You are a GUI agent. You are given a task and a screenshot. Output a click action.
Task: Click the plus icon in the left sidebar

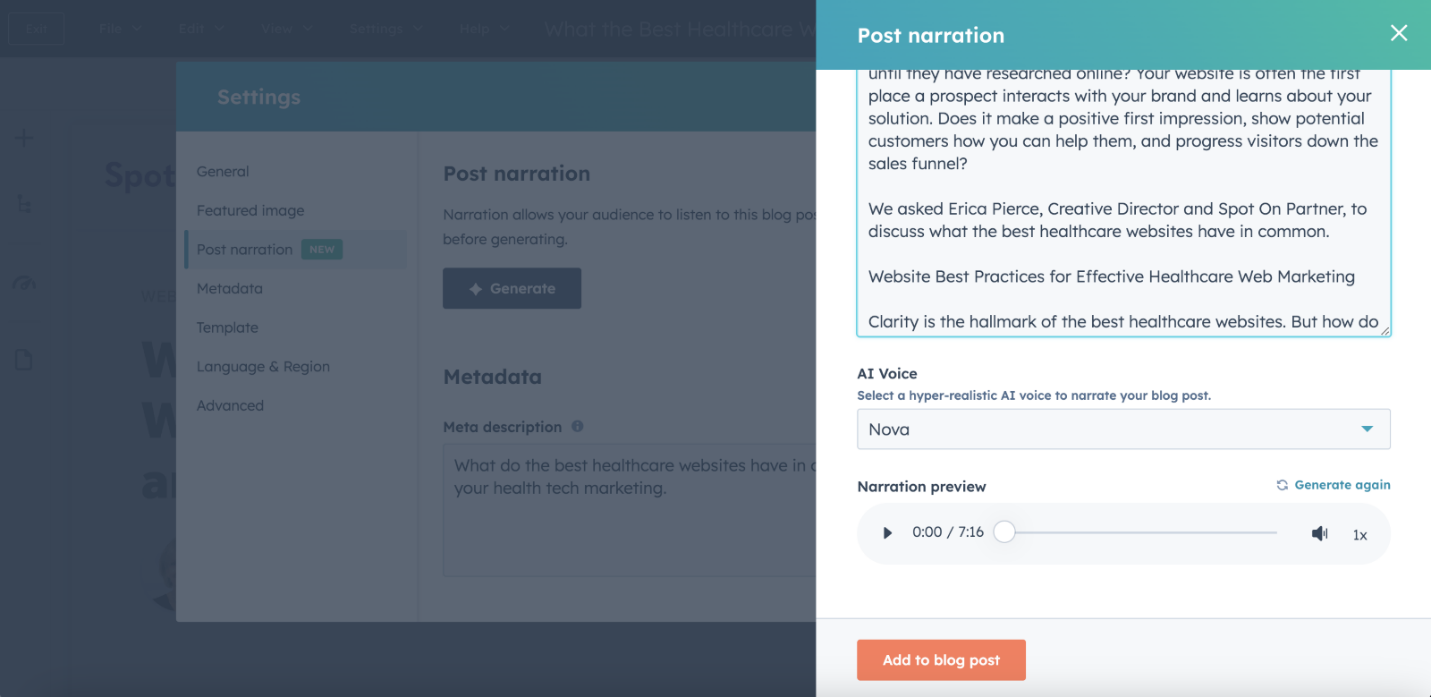coord(23,138)
